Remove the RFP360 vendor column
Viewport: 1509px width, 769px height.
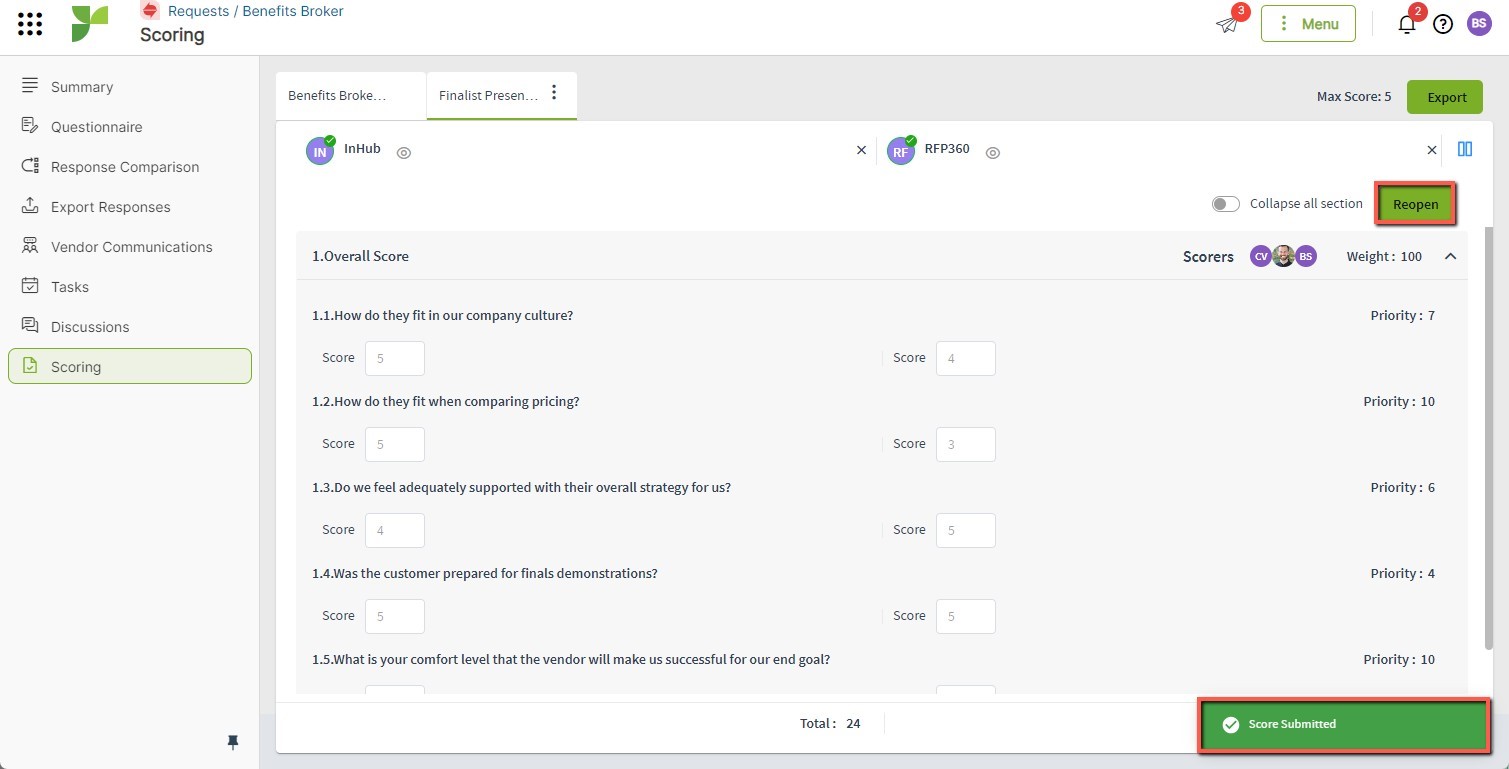pos(1432,150)
